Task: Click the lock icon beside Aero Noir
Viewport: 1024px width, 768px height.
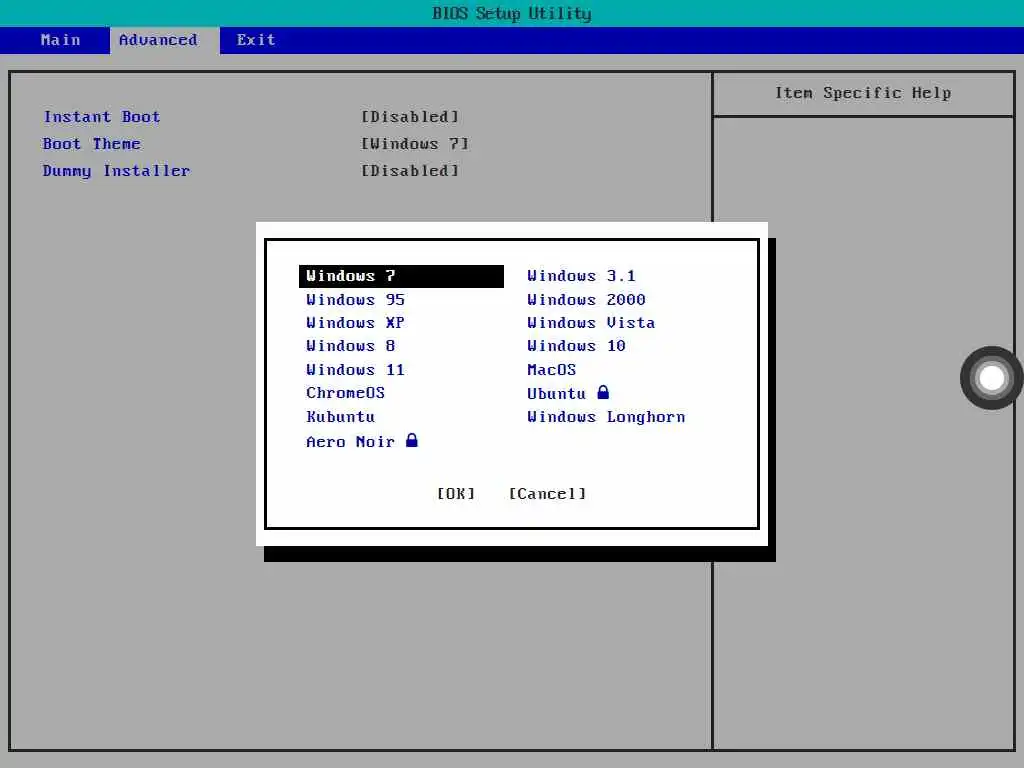Action: click(x=411, y=440)
